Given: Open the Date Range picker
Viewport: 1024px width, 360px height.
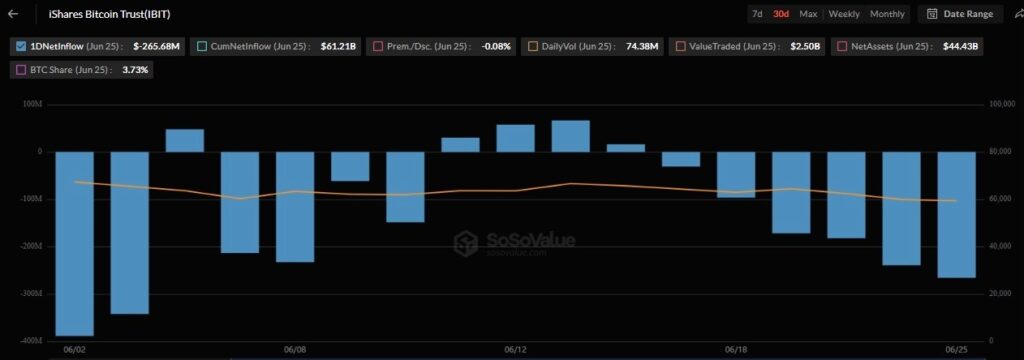Looking at the screenshot, I should click(960, 14).
